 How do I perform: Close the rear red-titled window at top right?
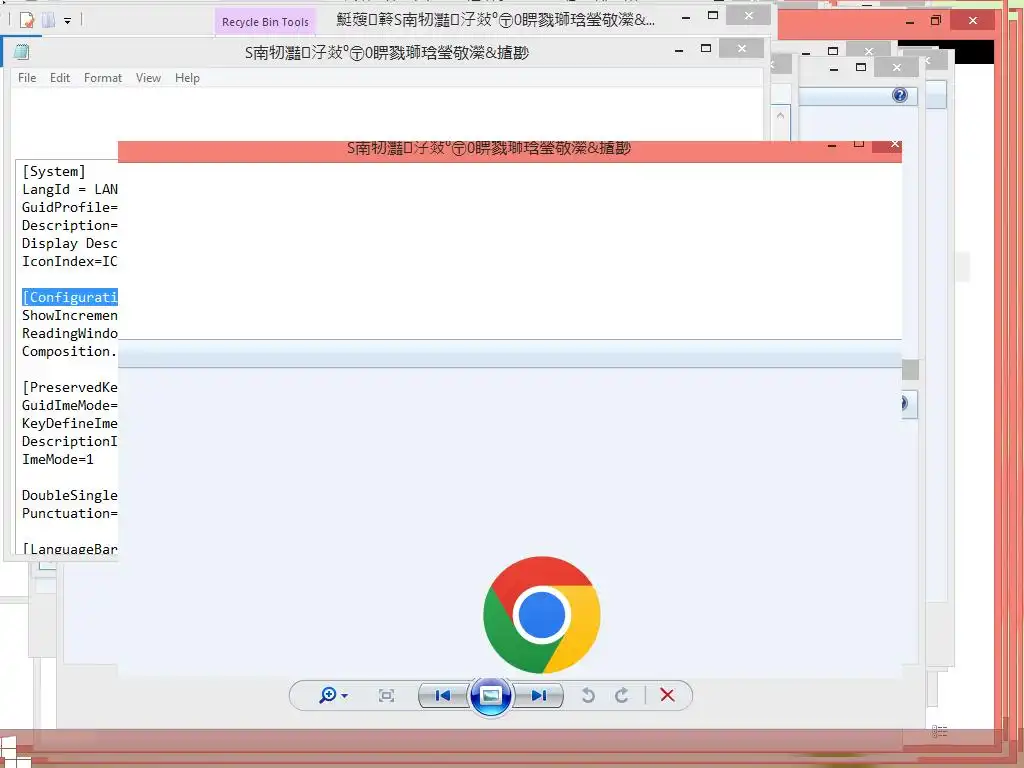click(973, 21)
